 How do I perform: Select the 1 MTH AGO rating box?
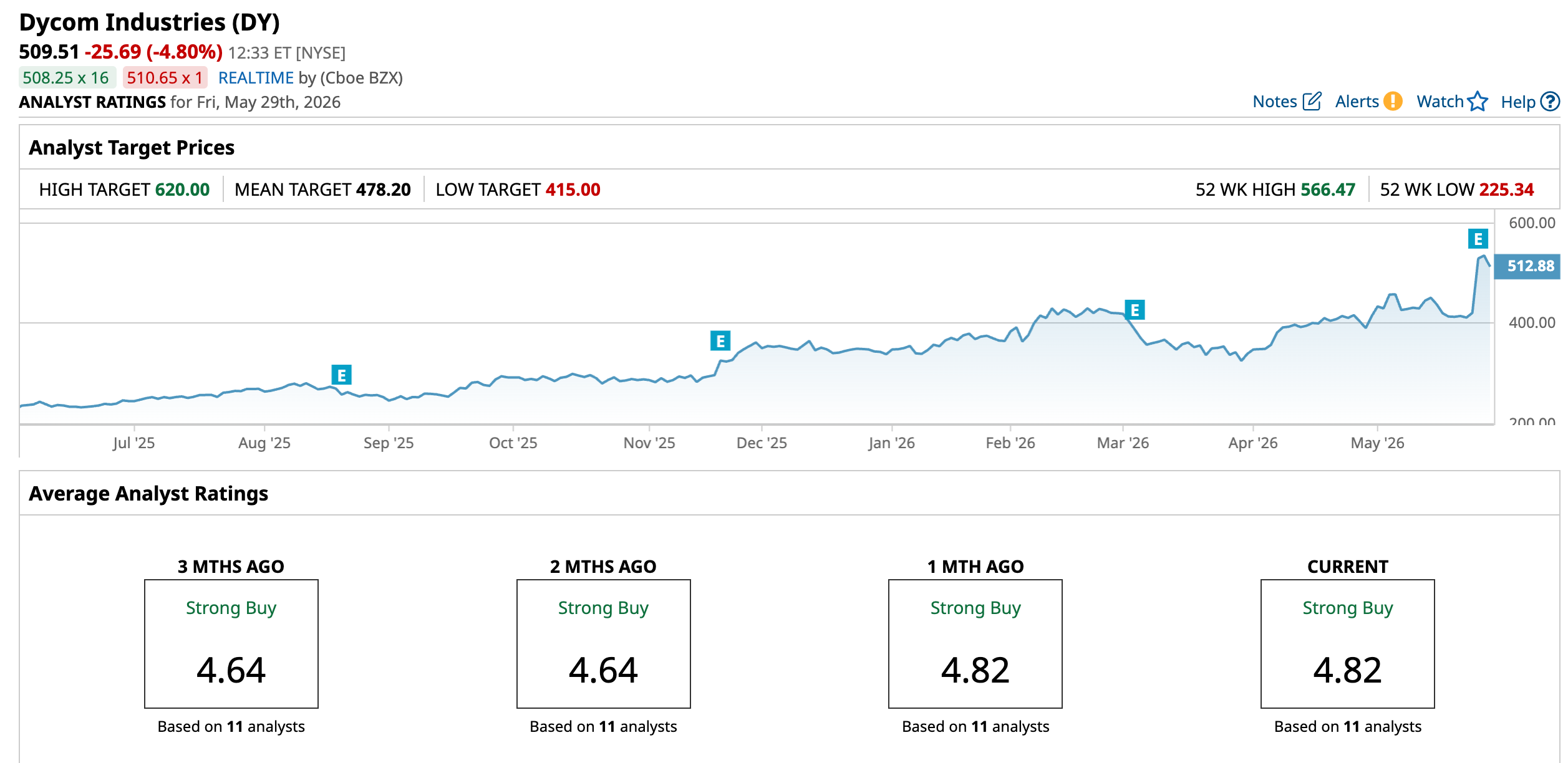[x=975, y=644]
